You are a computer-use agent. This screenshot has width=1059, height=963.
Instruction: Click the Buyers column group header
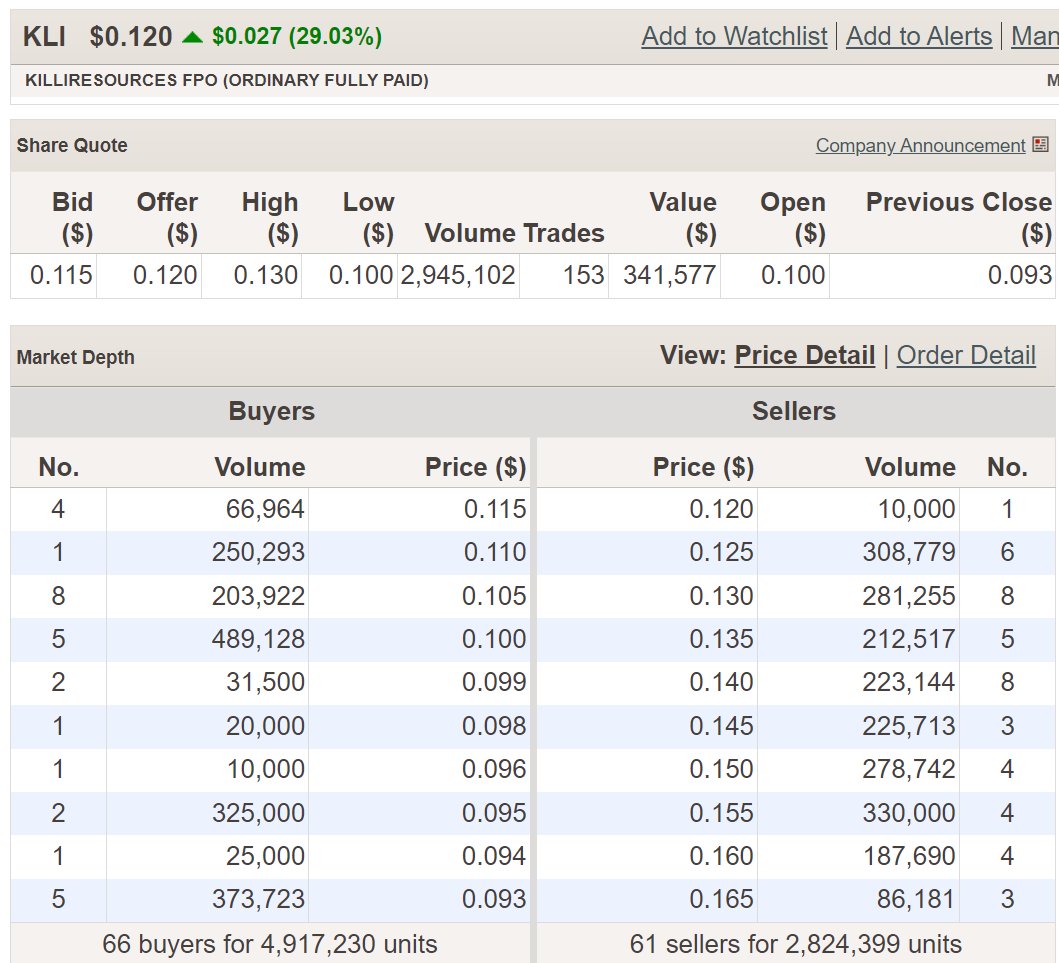(x=272, y=411)
